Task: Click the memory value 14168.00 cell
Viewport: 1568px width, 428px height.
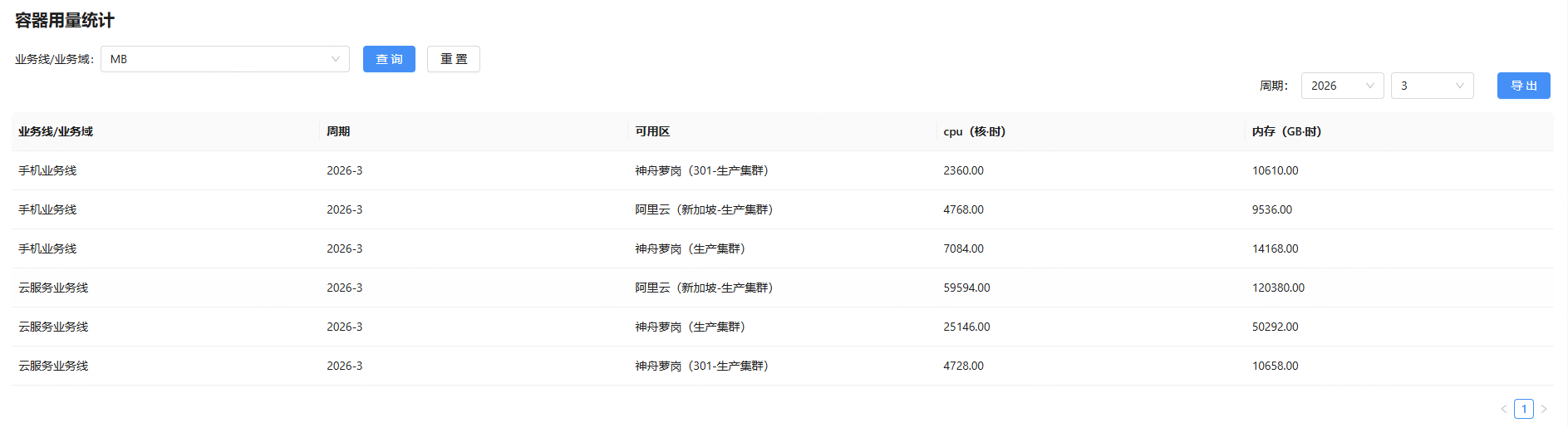Action: pos(1275,248)
